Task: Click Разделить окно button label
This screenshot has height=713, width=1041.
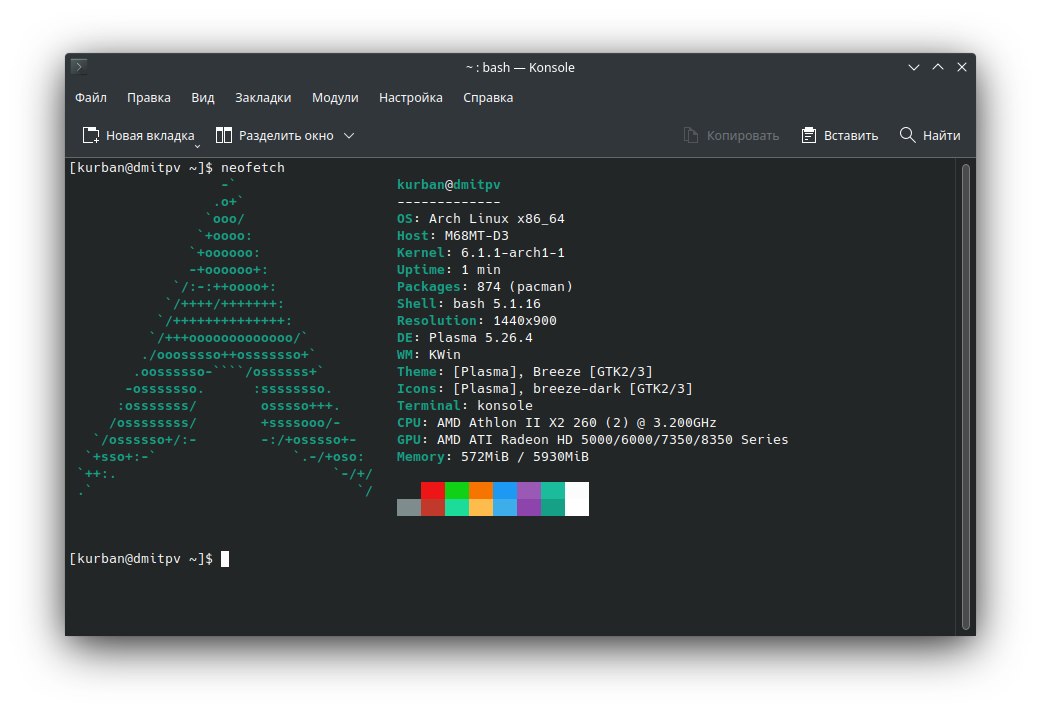Action: pyautogui.click(x=286, y=135)
